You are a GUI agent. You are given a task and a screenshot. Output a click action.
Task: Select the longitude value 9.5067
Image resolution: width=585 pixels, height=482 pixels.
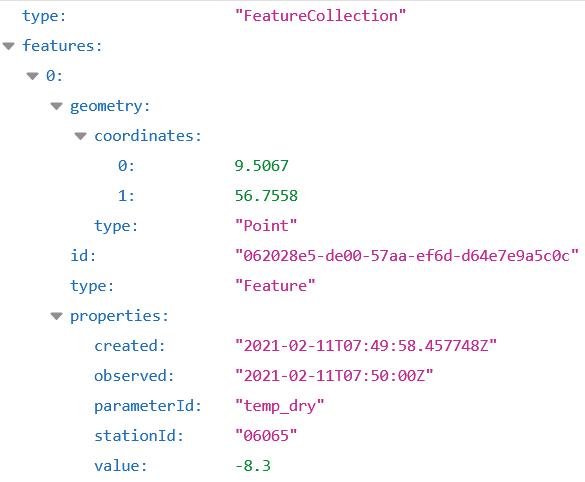(262, 166)
